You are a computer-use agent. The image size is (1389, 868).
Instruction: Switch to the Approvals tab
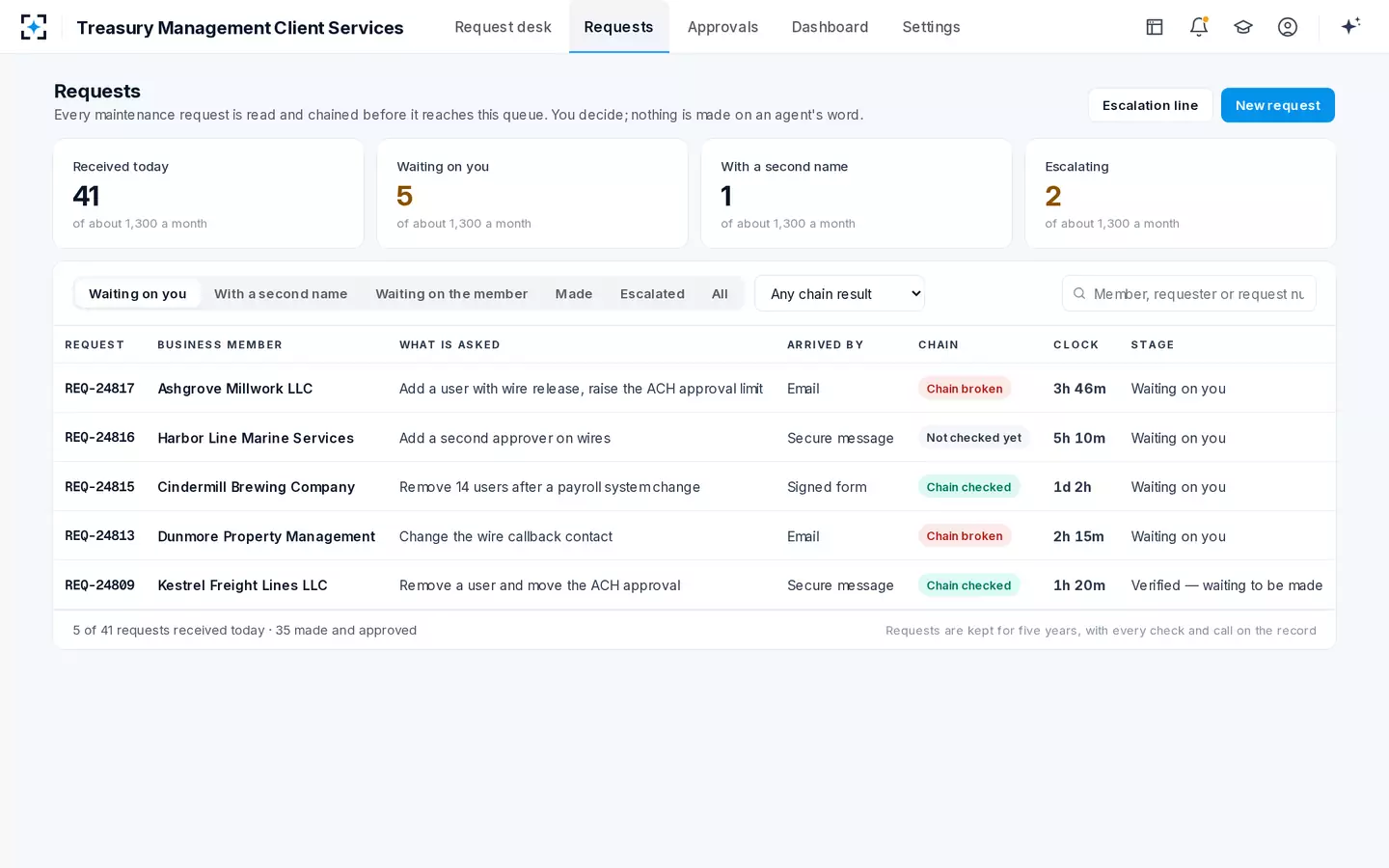coord(722,27)
